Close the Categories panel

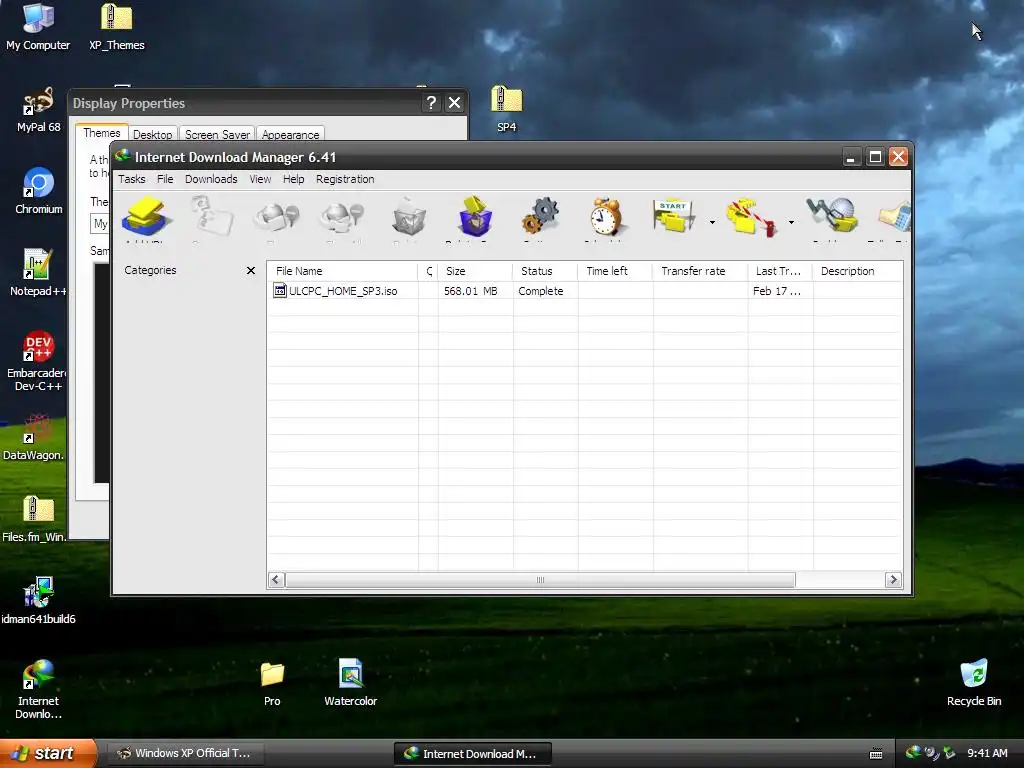point(251,270)
